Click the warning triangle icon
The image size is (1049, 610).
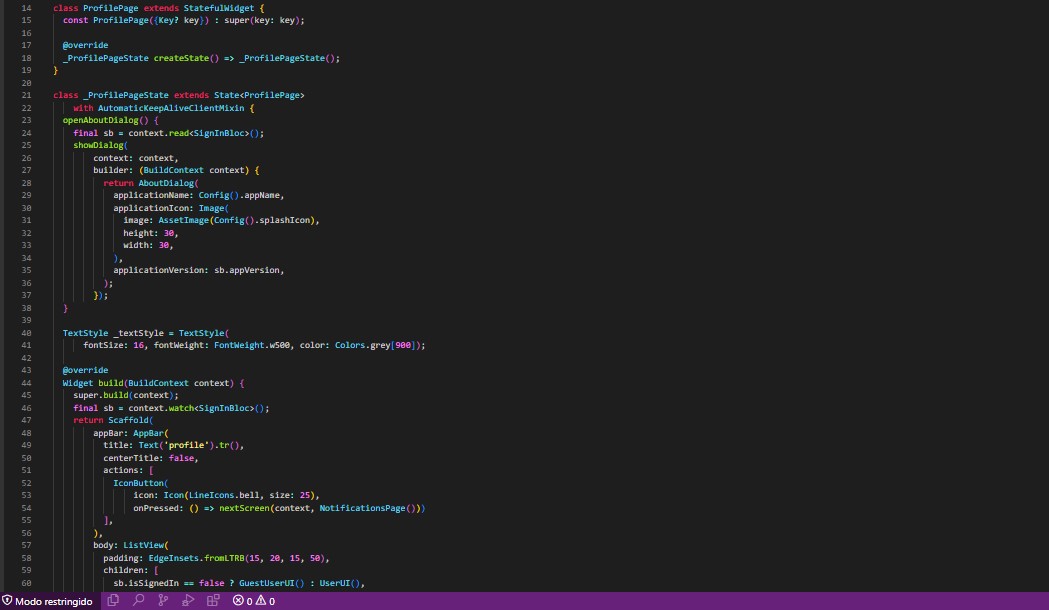click(x=261, y=601)
